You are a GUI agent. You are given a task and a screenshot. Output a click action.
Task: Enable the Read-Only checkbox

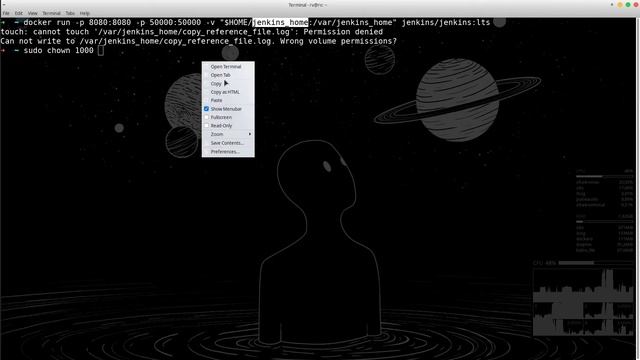click(x=207, y=126)
